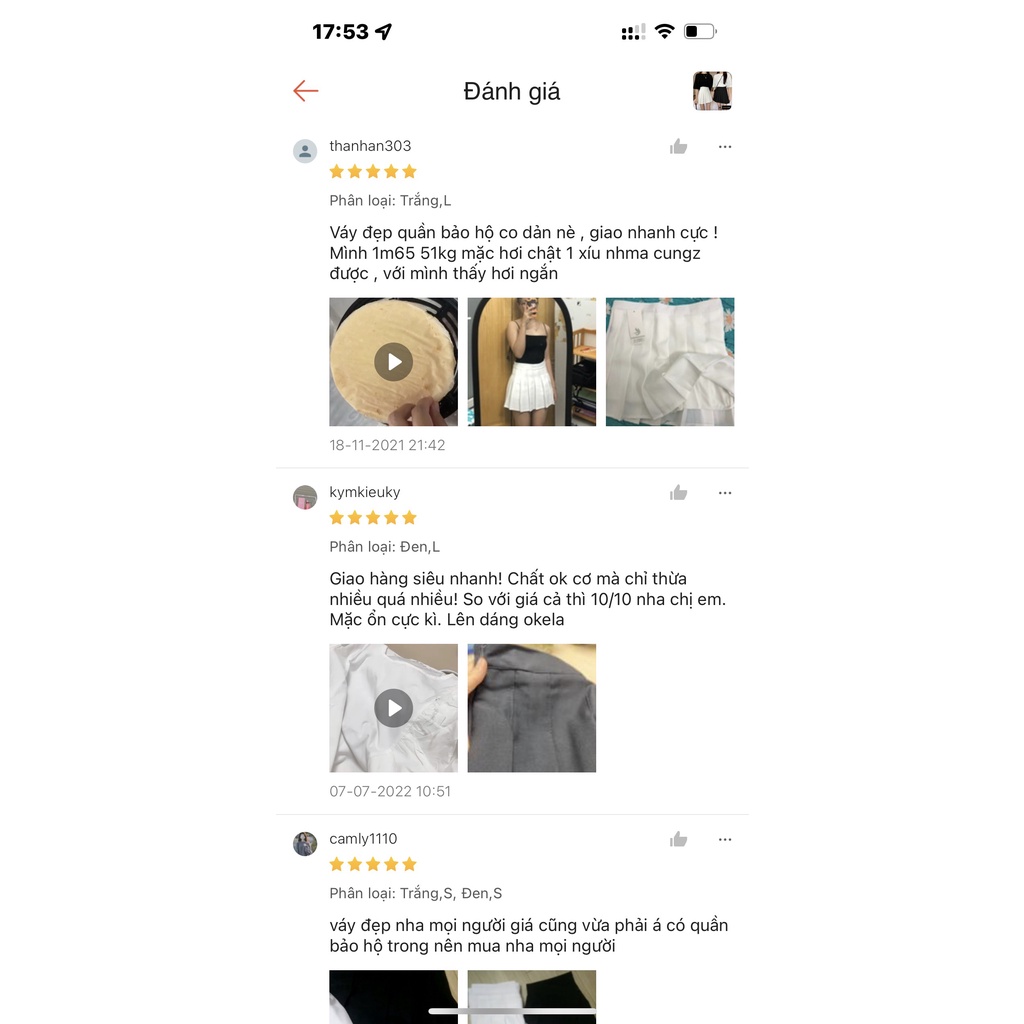Screen dimensions: 1024x1024
Task: Open more options for kymkieuky's review
Action: pyautogui.click(x=725, y=492)
